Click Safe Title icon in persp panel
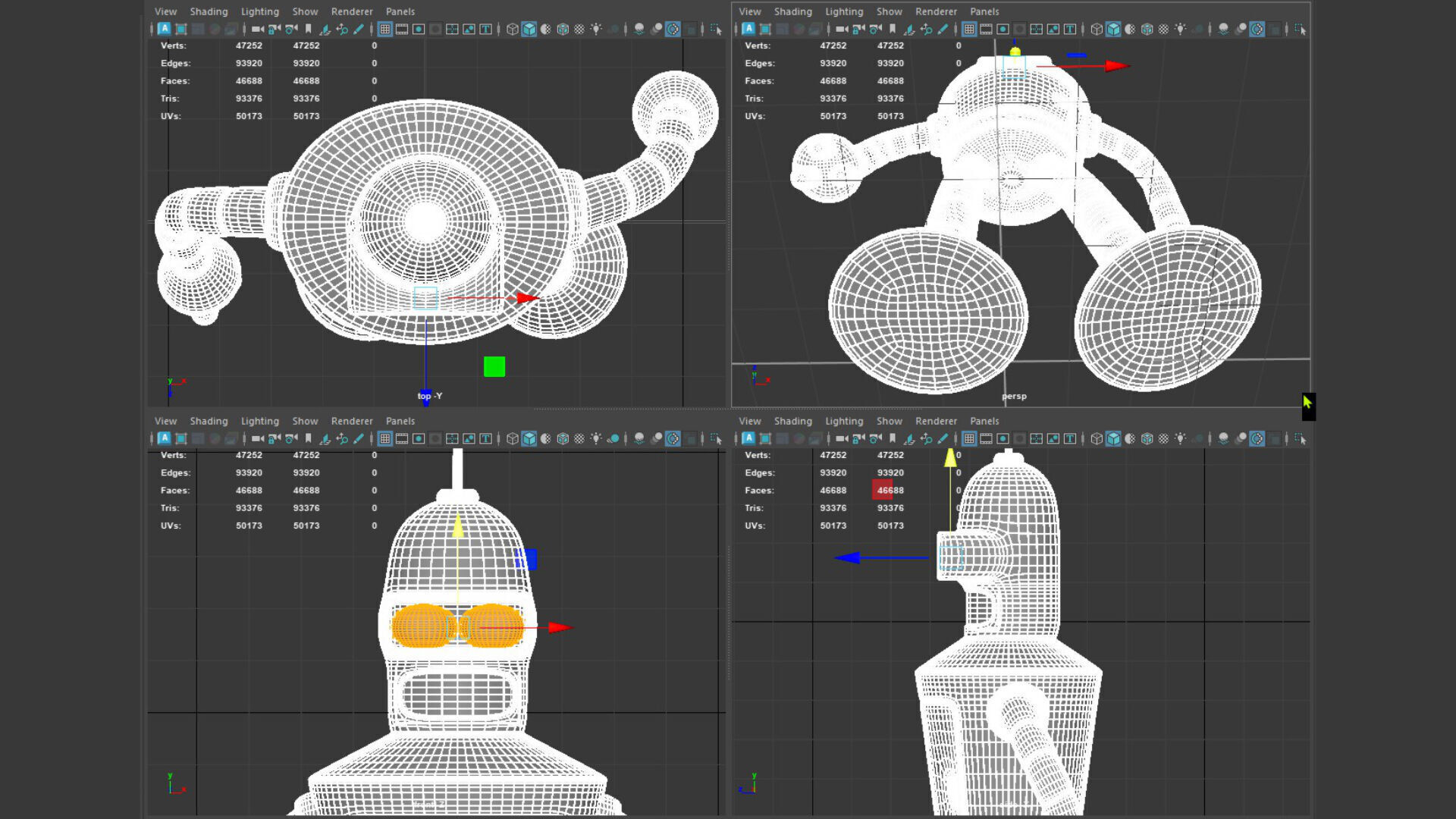Screen dimensions: 1456x819 pos(1070,30)
